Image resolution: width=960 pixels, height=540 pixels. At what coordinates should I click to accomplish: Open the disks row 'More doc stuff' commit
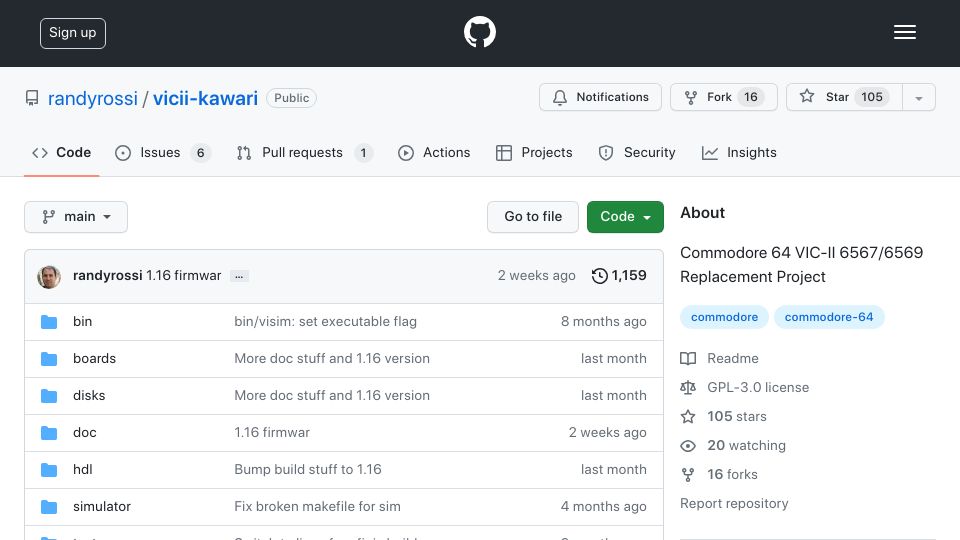(332, 396)
